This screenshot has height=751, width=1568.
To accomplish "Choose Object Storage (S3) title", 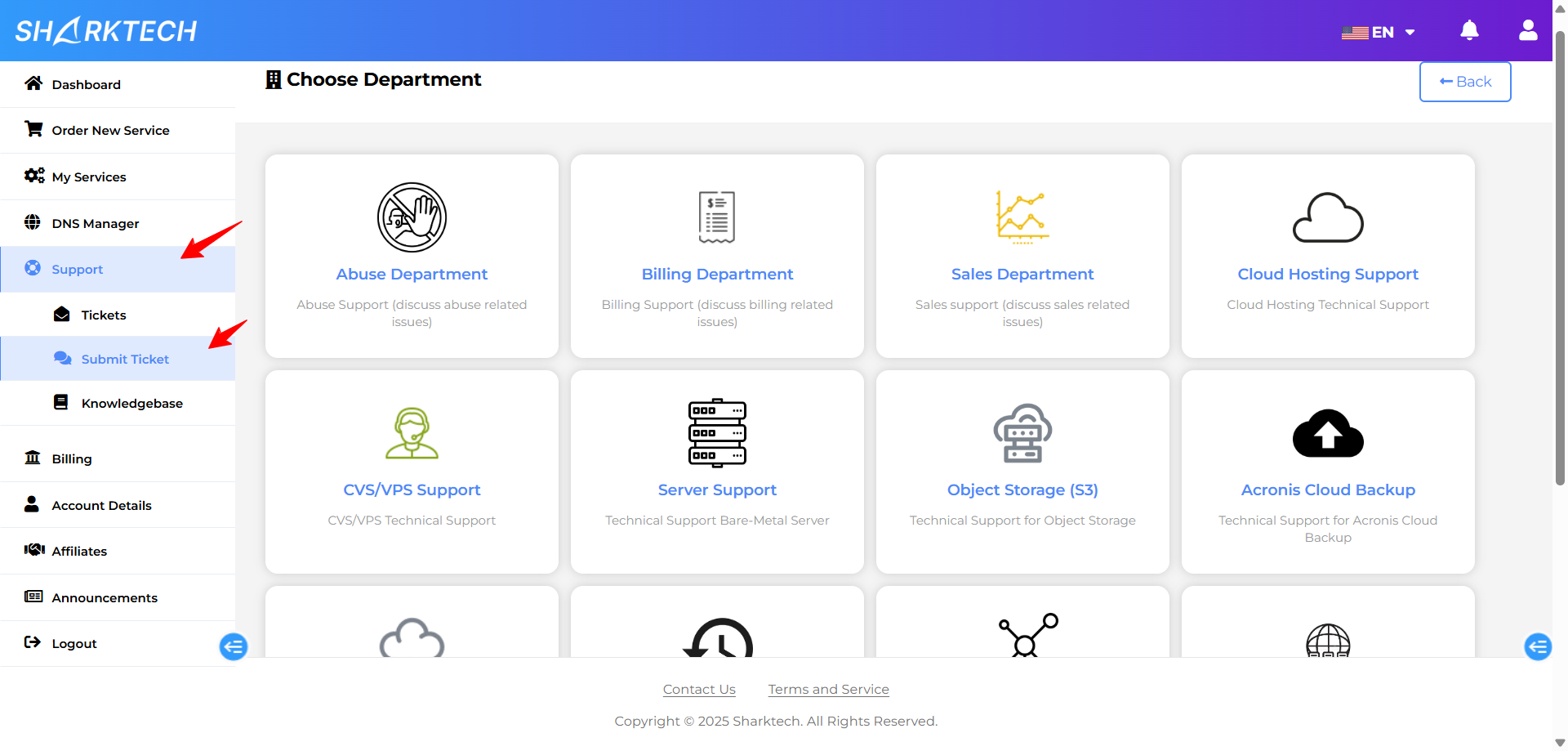I will coord(1022,490).
